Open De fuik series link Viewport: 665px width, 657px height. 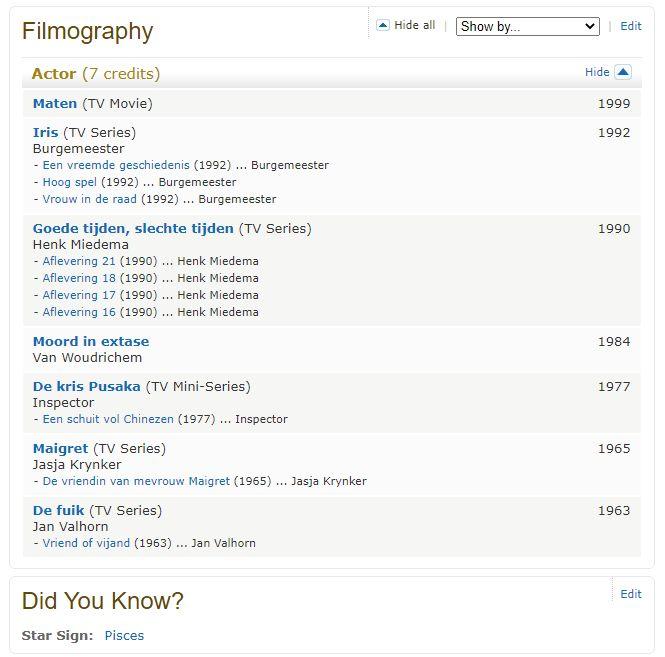[59, 510]
